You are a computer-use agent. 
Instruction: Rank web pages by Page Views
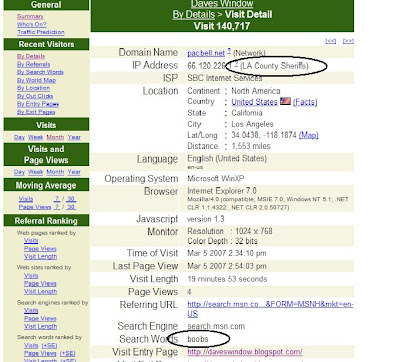pos(40,249)
